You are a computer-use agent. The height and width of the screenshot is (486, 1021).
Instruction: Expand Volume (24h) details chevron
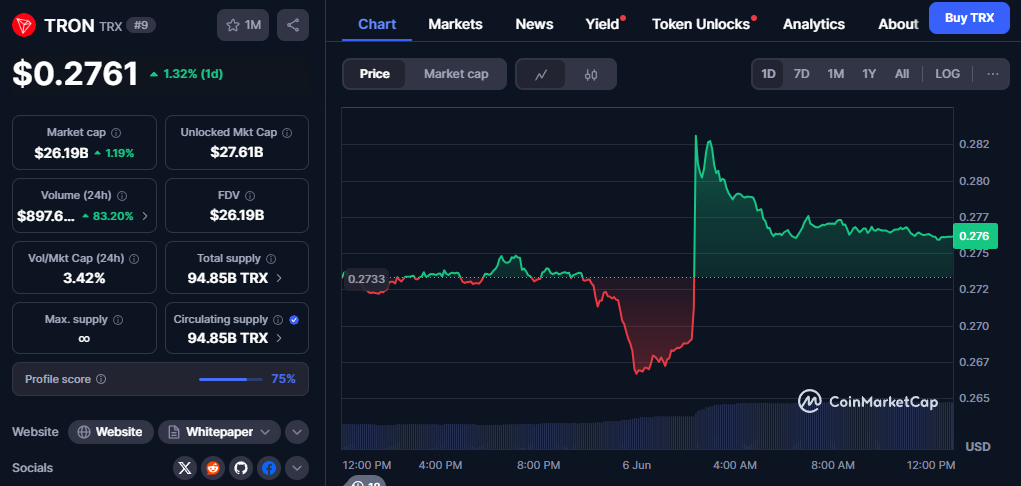tap(145, 216)
